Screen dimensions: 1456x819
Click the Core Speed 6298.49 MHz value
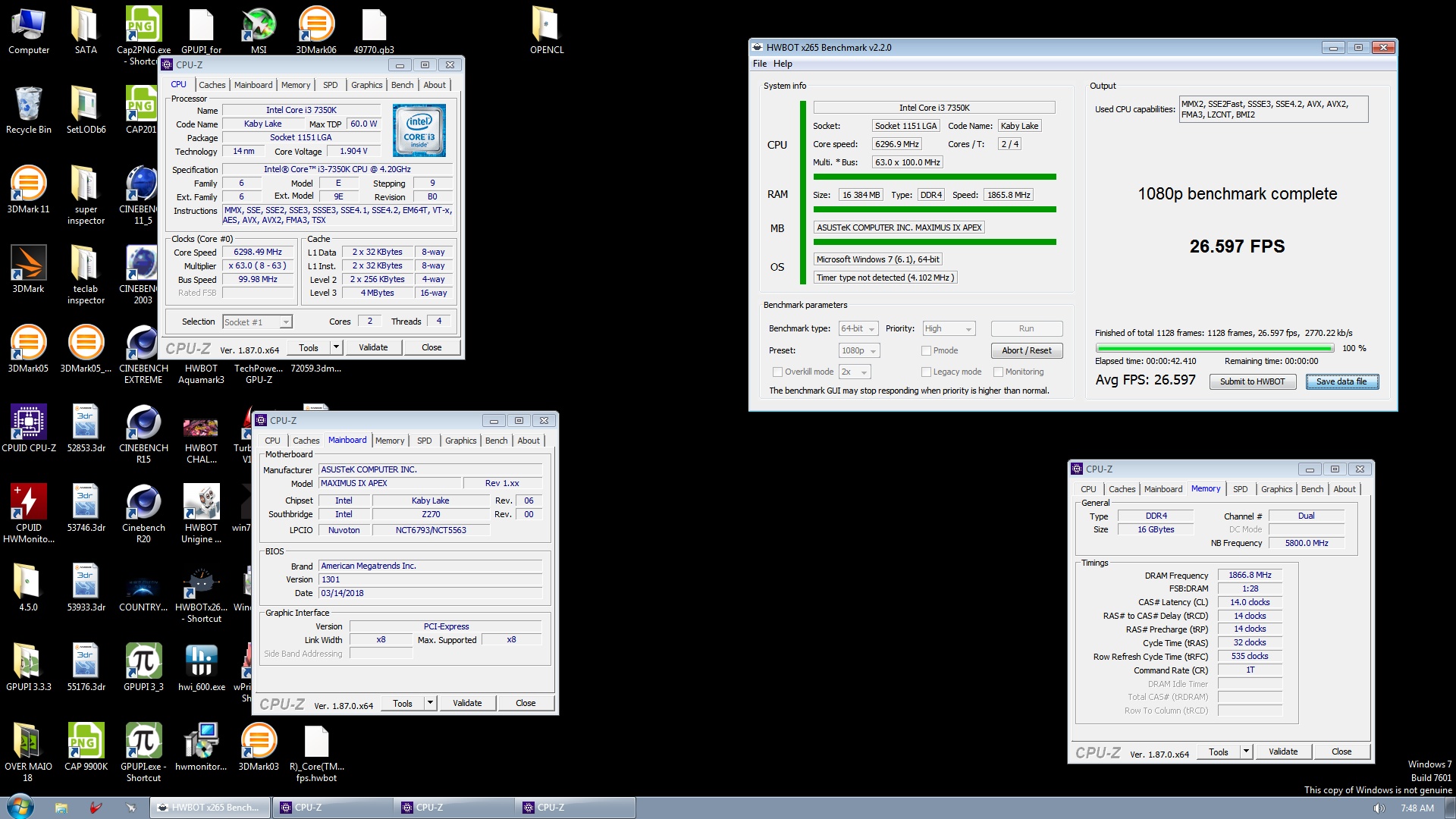tap(258, 252)
